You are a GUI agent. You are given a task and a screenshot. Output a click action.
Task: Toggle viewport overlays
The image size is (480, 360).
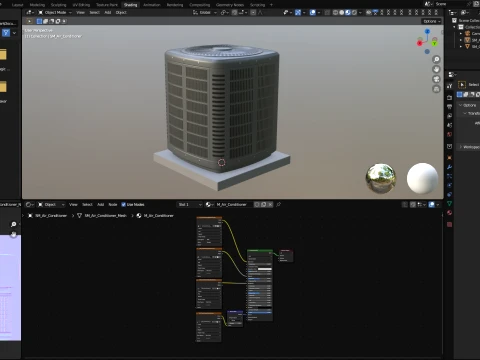pos(312,12)
